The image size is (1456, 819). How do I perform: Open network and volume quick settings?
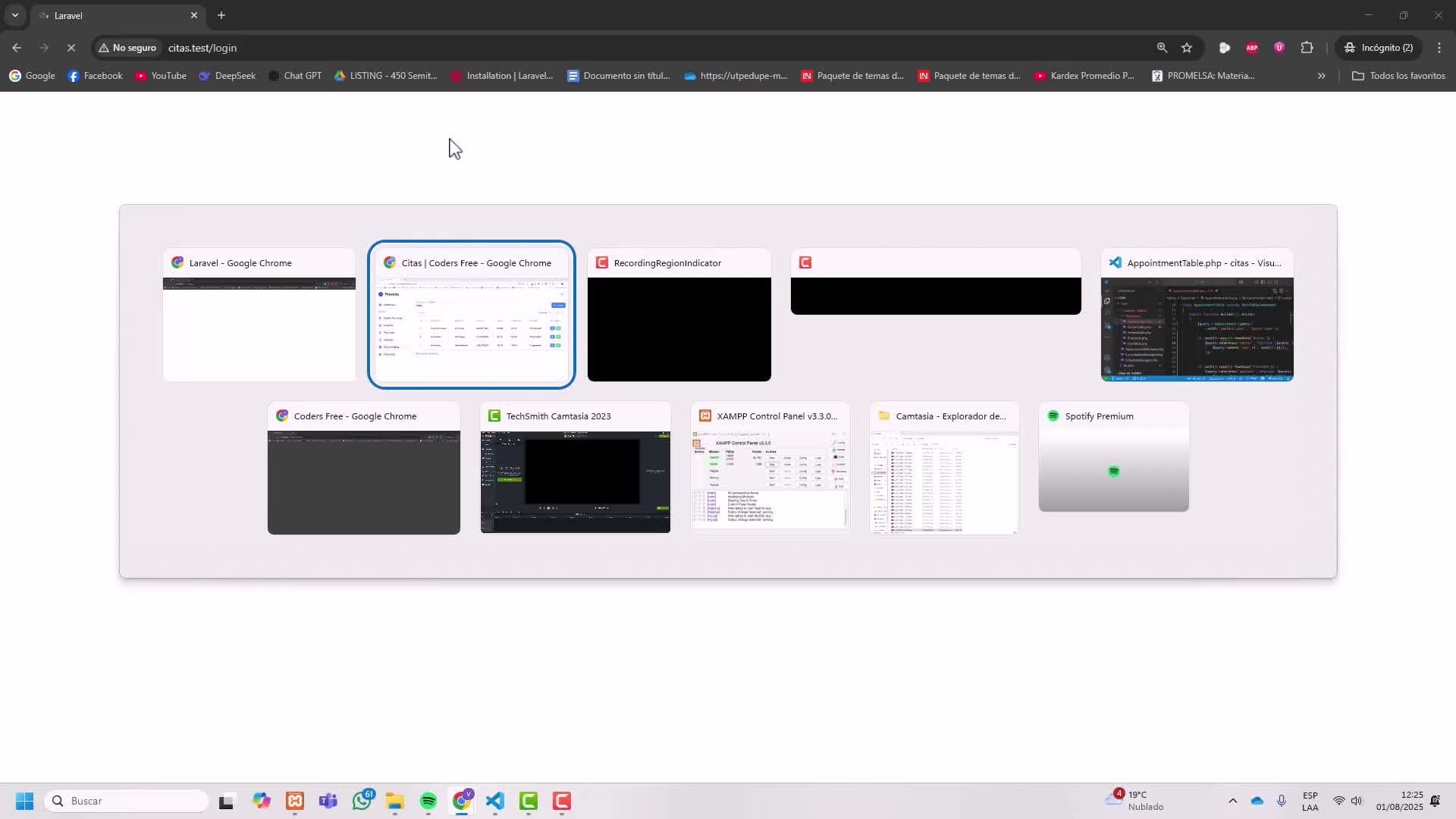click(1348, 801)
